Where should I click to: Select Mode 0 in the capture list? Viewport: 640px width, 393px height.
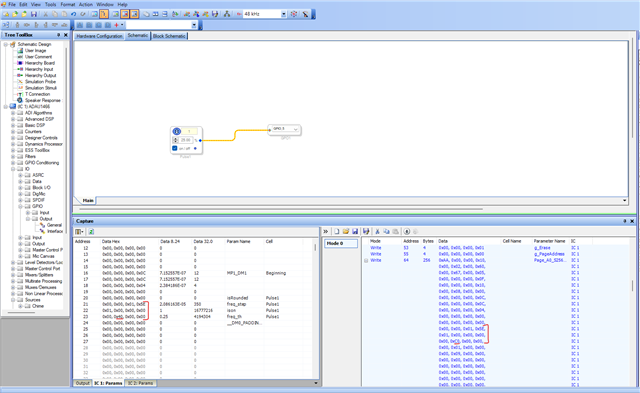point(341,243)
